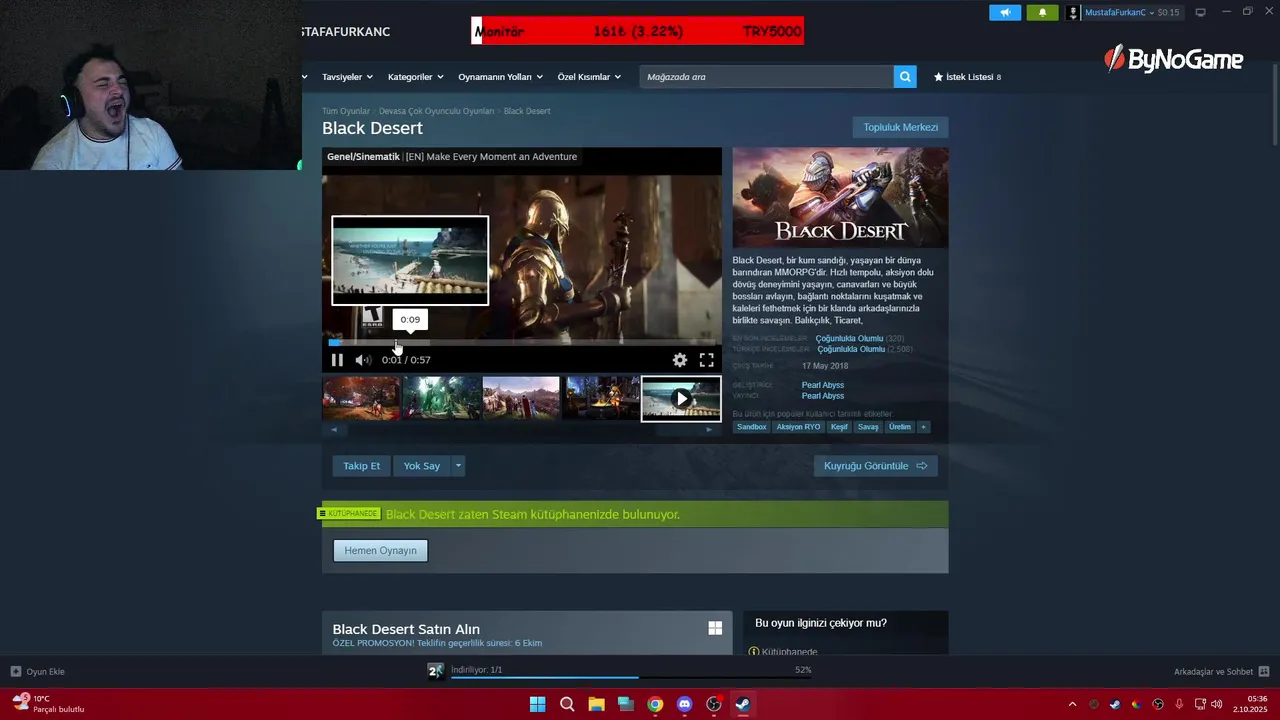Click the MustafaFurkanC profile avatar
Image resolution: width=1280 pixels, height=720 pixels.
tap(1073, 13)
